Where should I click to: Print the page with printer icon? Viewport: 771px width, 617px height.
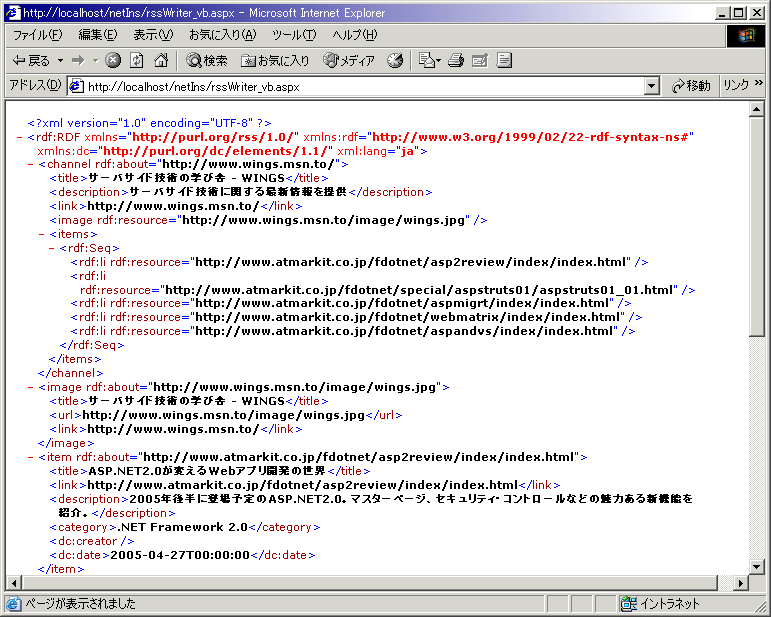(x=456, y=60)
